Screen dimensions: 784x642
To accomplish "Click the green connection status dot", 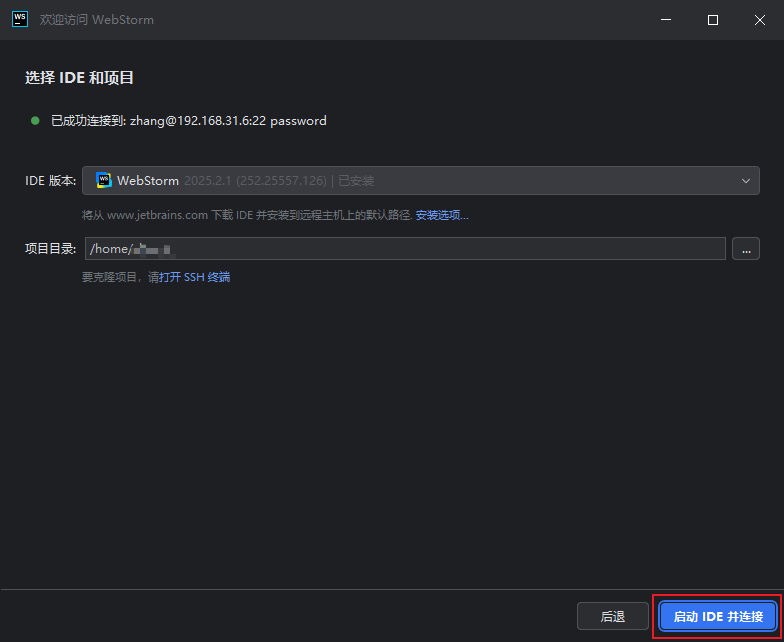I will [x=37, y=121].
